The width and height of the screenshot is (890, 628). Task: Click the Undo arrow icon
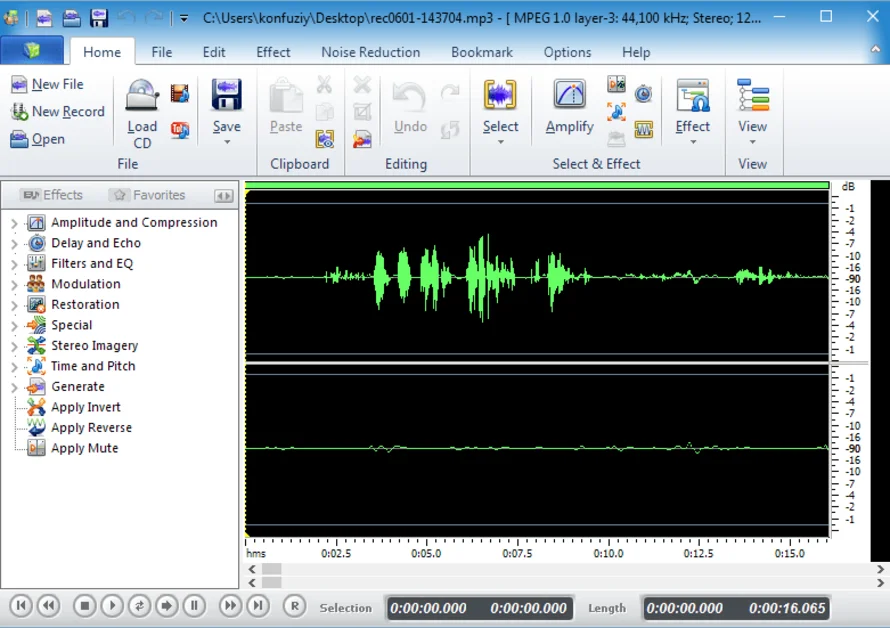point(410,97)
